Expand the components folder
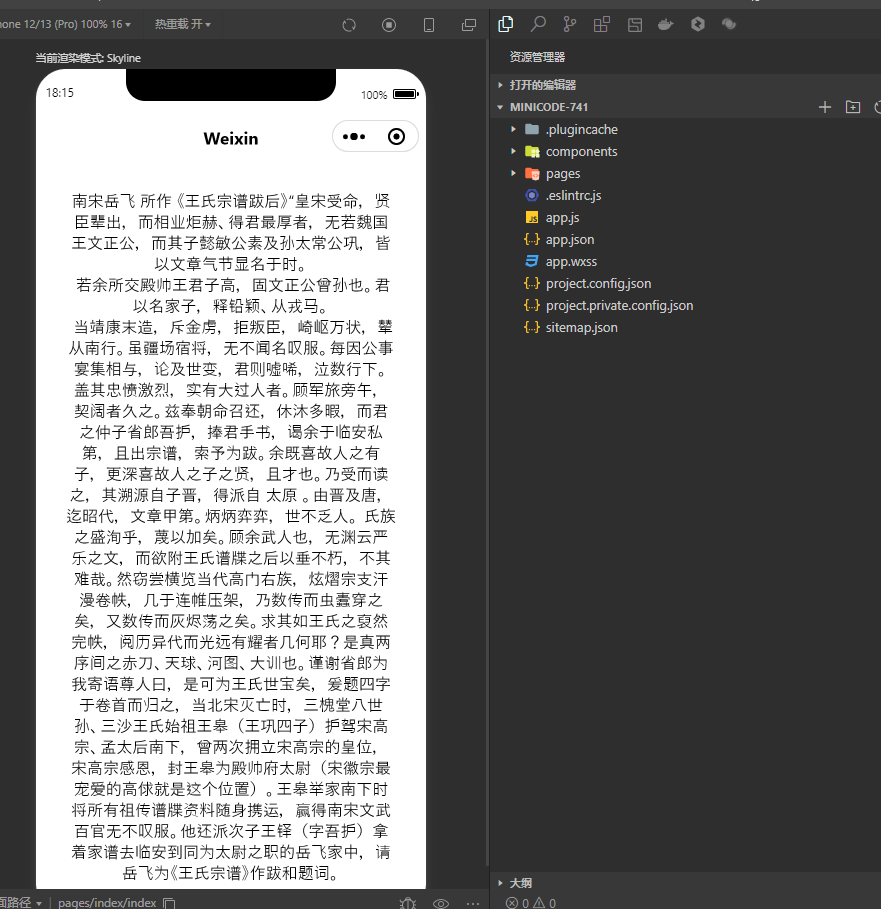 [x=685, y=151]
